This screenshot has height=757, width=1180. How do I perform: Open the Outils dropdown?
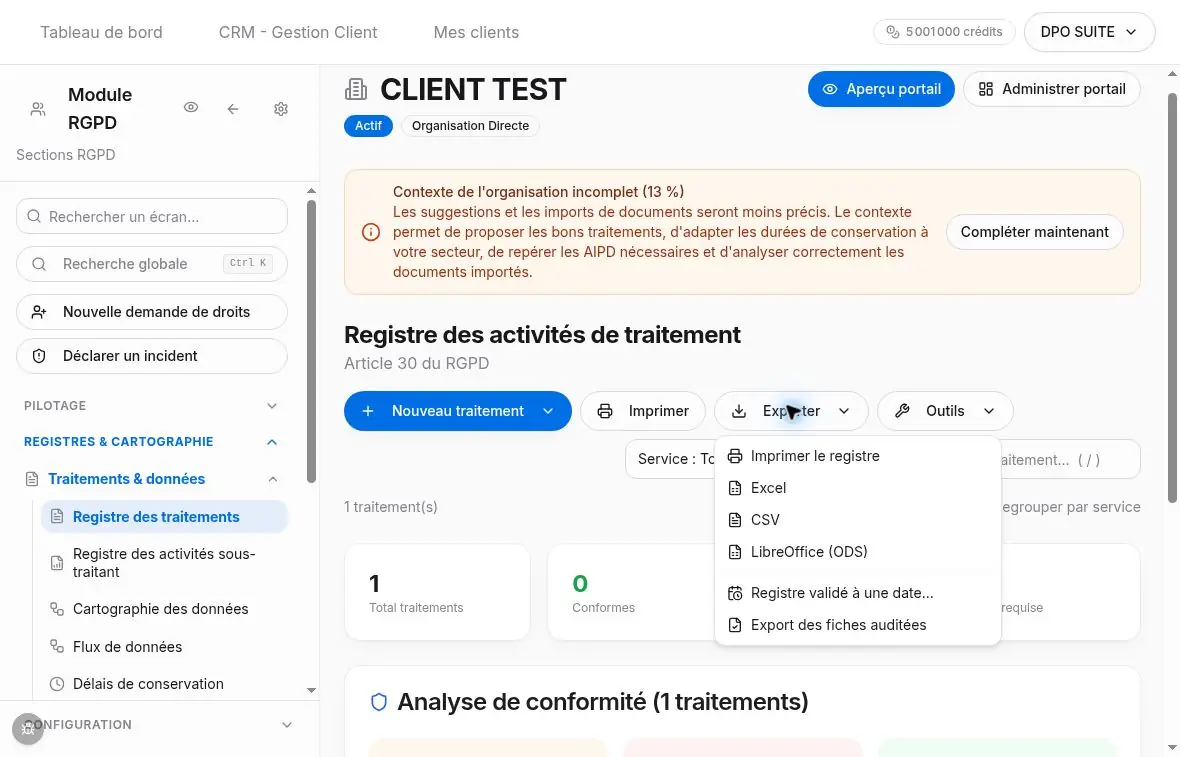[945, 411]
